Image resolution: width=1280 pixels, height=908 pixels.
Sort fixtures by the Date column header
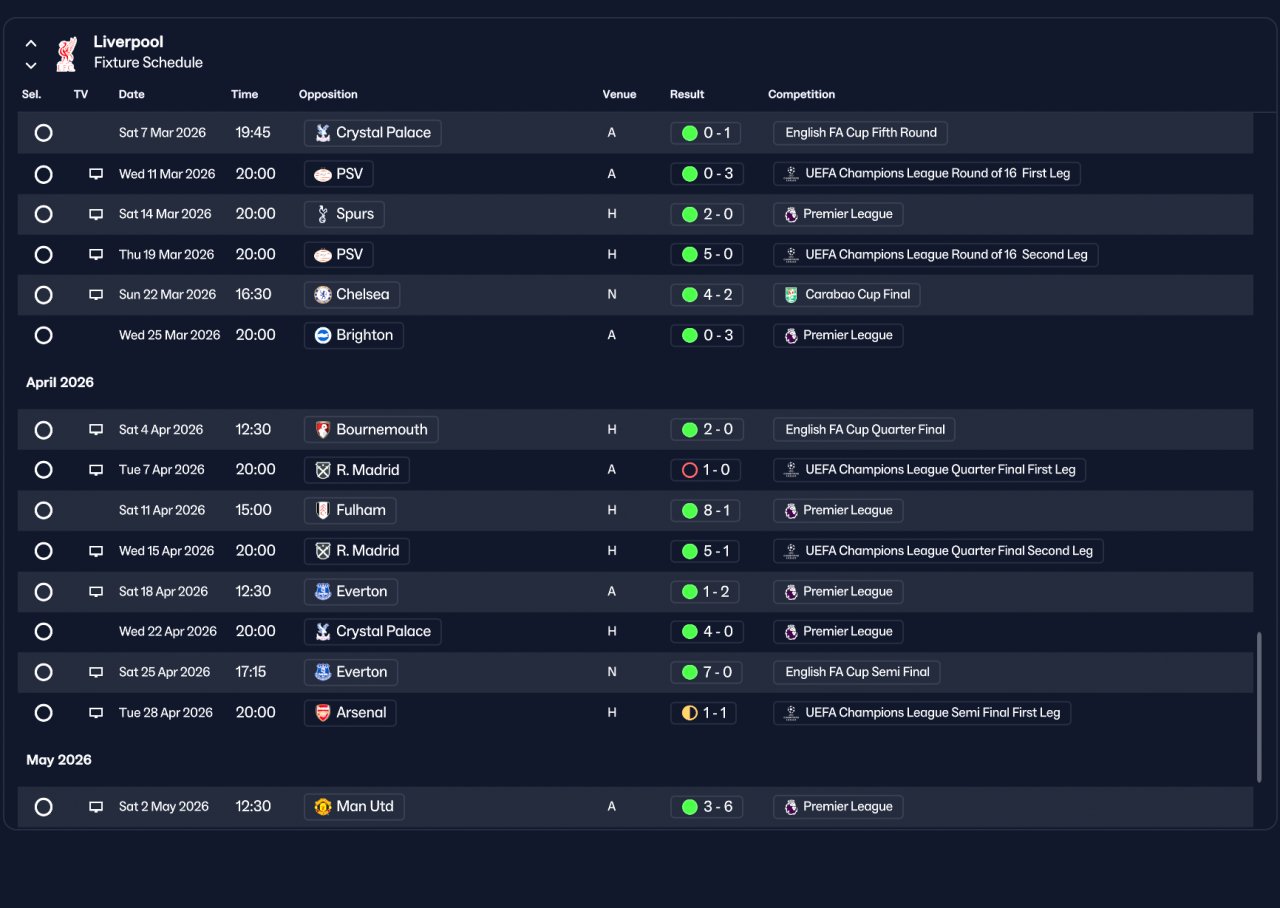coord(132,95)
